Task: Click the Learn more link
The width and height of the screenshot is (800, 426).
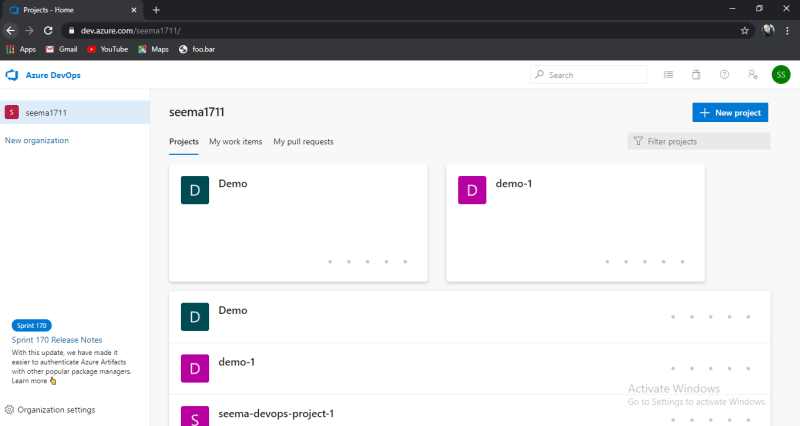Action: click(29, 381)
